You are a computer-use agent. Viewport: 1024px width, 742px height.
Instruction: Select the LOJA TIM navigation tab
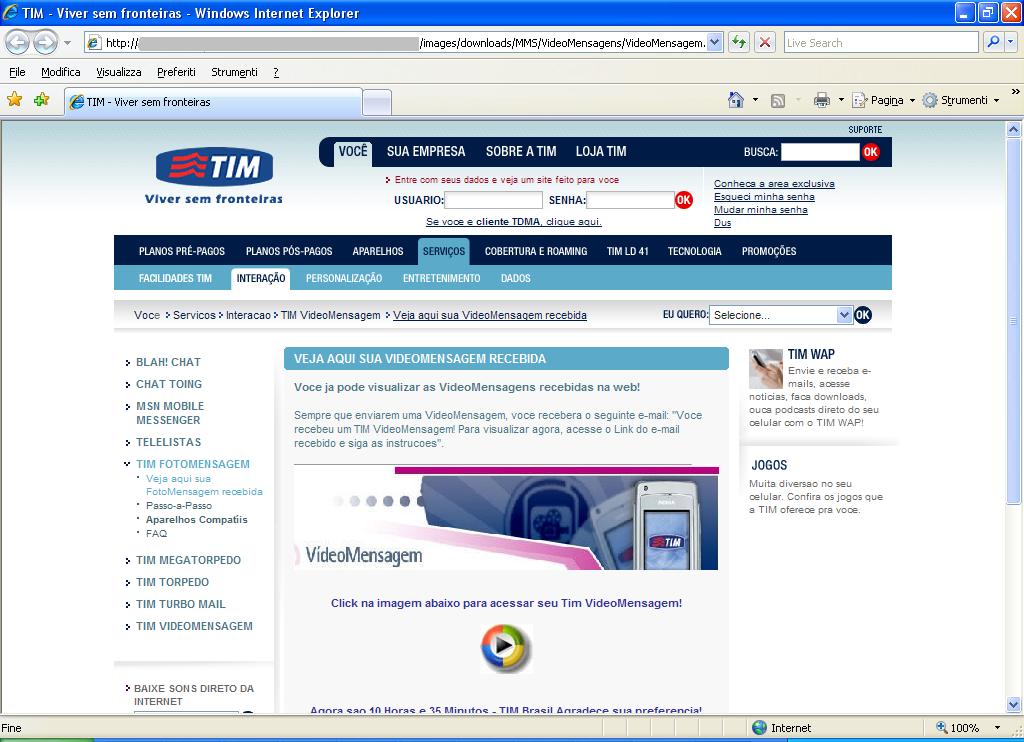[x=601, y=152]
